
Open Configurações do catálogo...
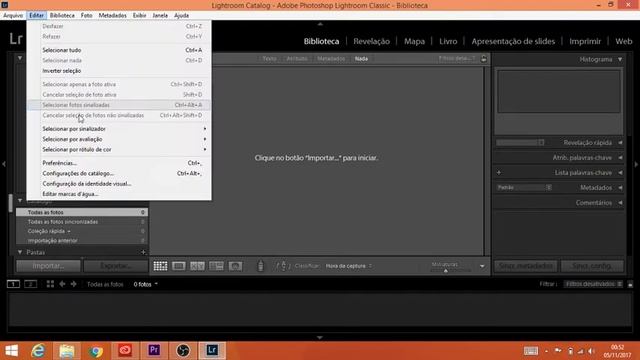pos(119,173)
